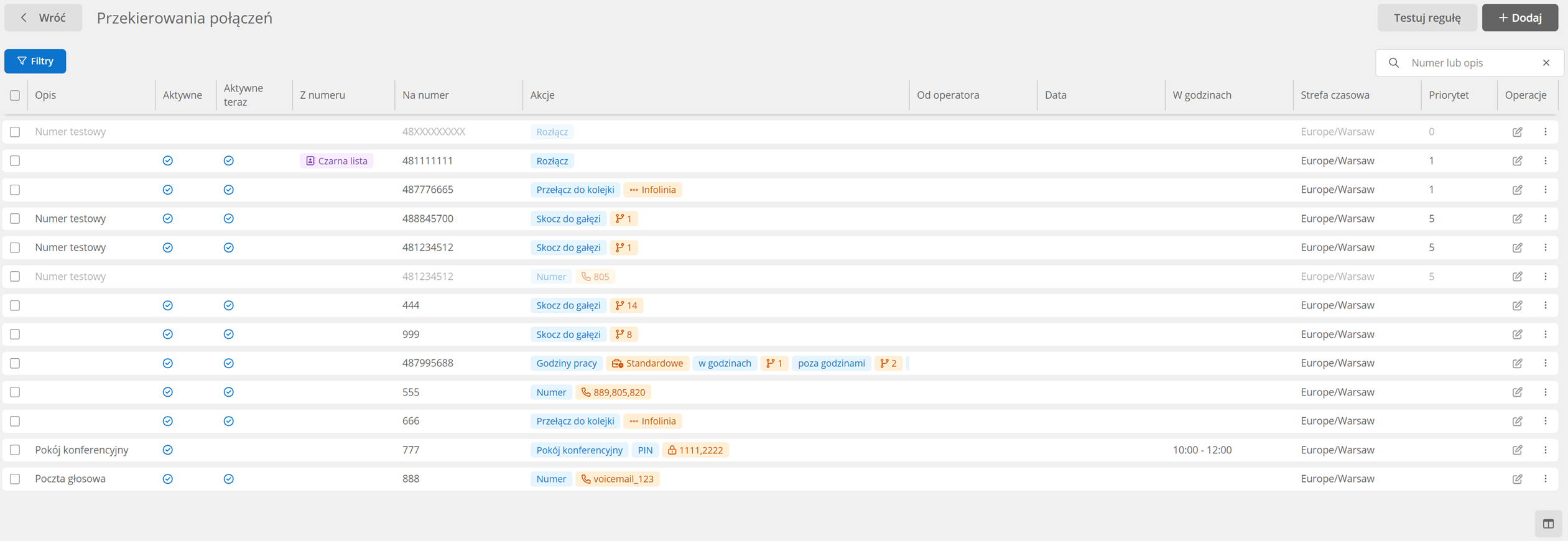Screen dimensions: 1568x541
Task: Click the Standardowe working hours tag
Action: 647,363
